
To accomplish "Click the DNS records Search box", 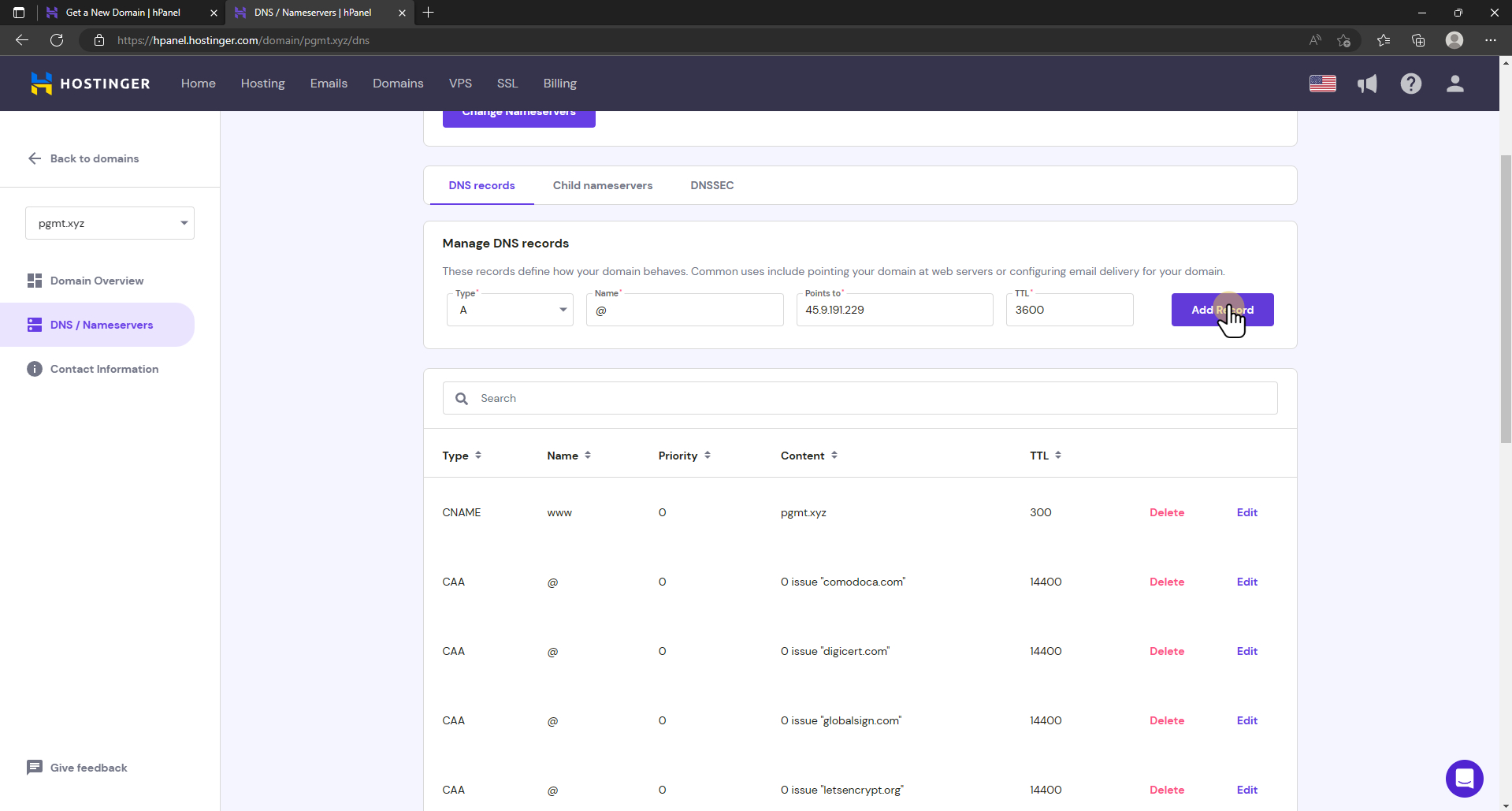I will tap(860, 398).
